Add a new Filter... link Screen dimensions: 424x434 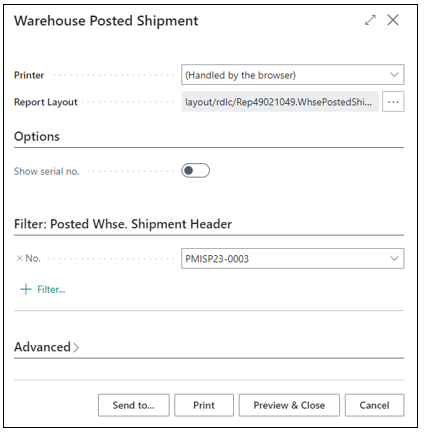[x=51, y=289]
